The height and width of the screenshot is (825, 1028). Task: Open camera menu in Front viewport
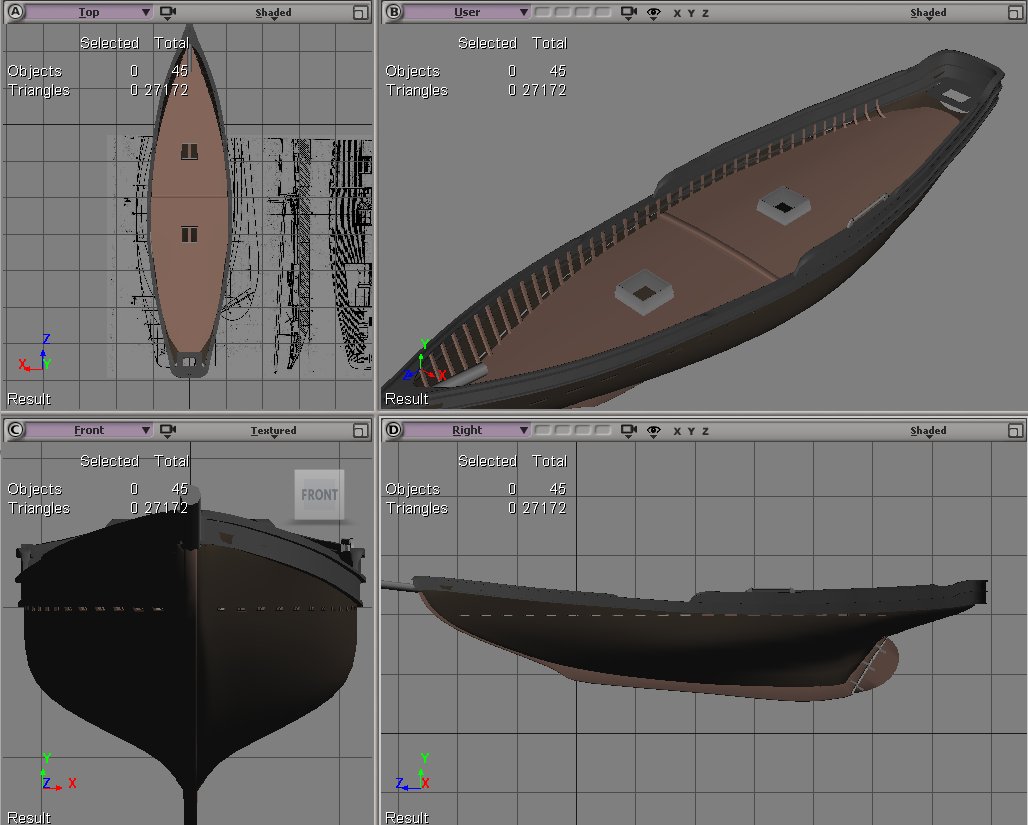click(x=168, y=431)
